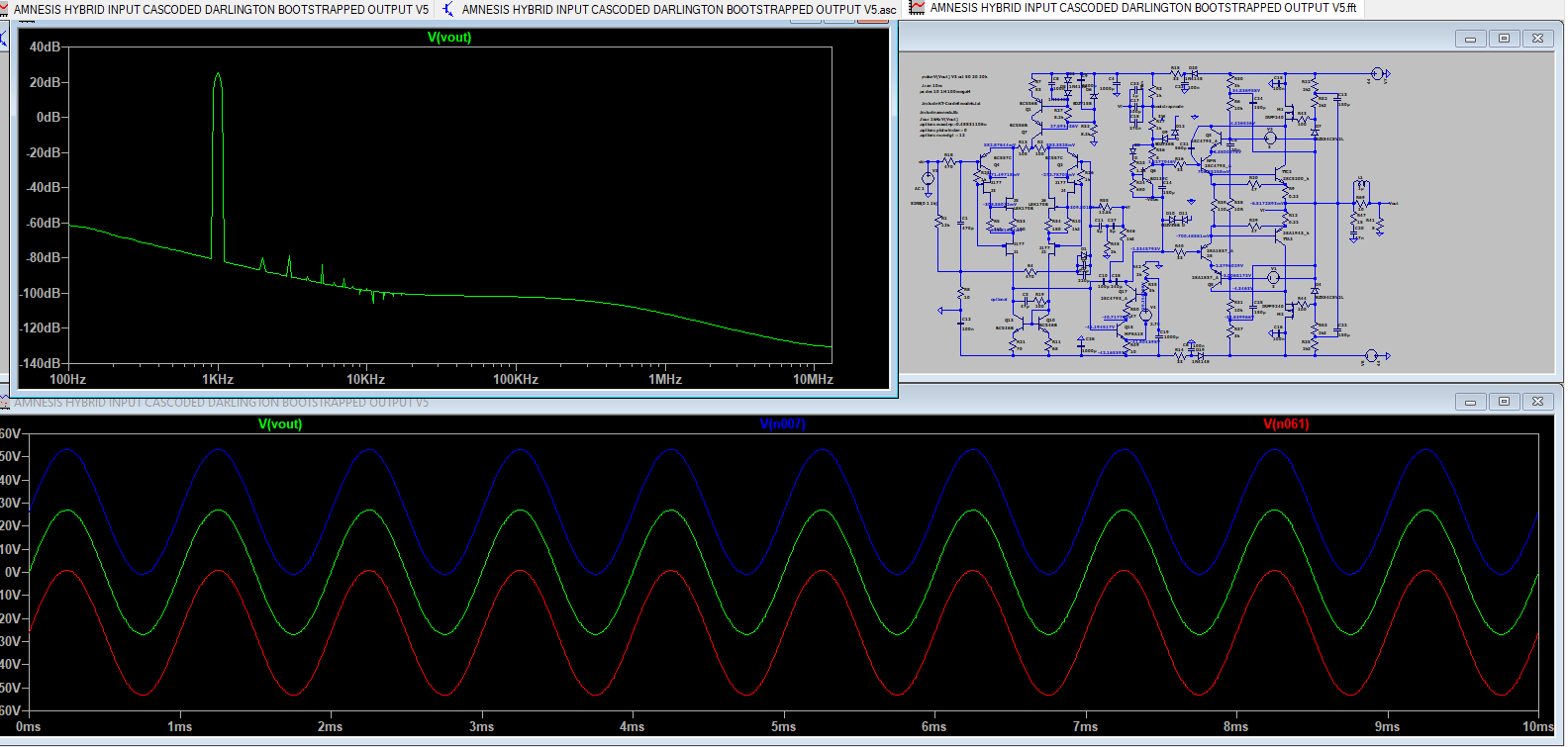This screenshot has height=747, width=1568.
Task: Click the 20dB label on FFT axis
Action: [x=45, y=82]
